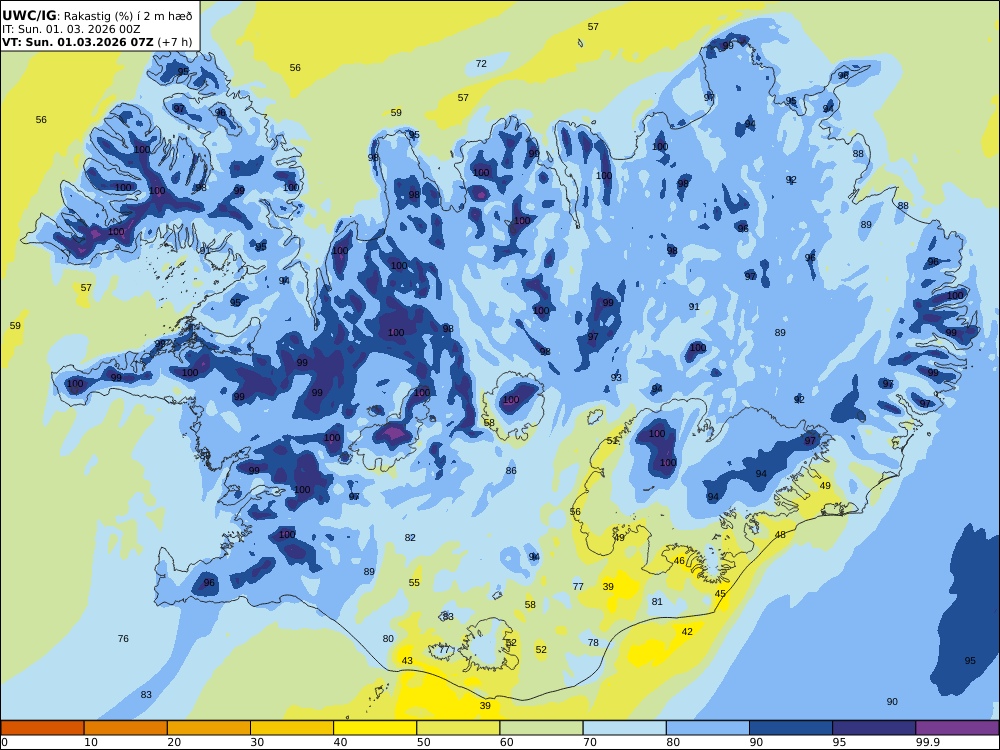
Task: Select the 90–95 dark blue legend swatch
Action: pyautogui.click(x=791, y=728)
